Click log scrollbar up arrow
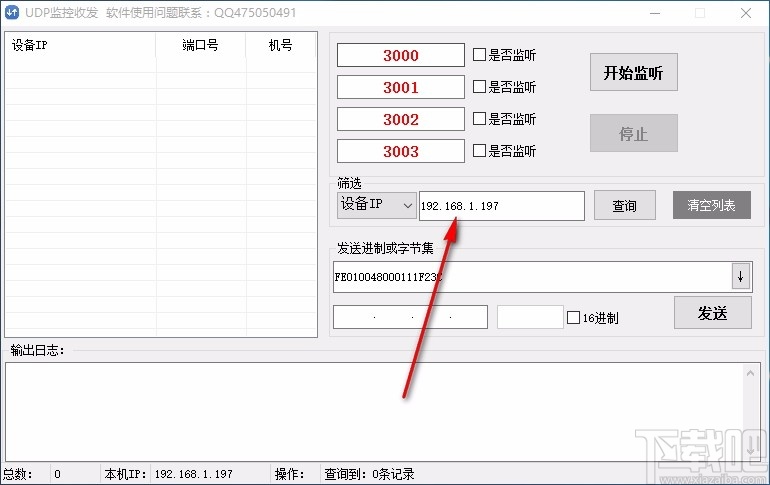 (x=750, y=374)
